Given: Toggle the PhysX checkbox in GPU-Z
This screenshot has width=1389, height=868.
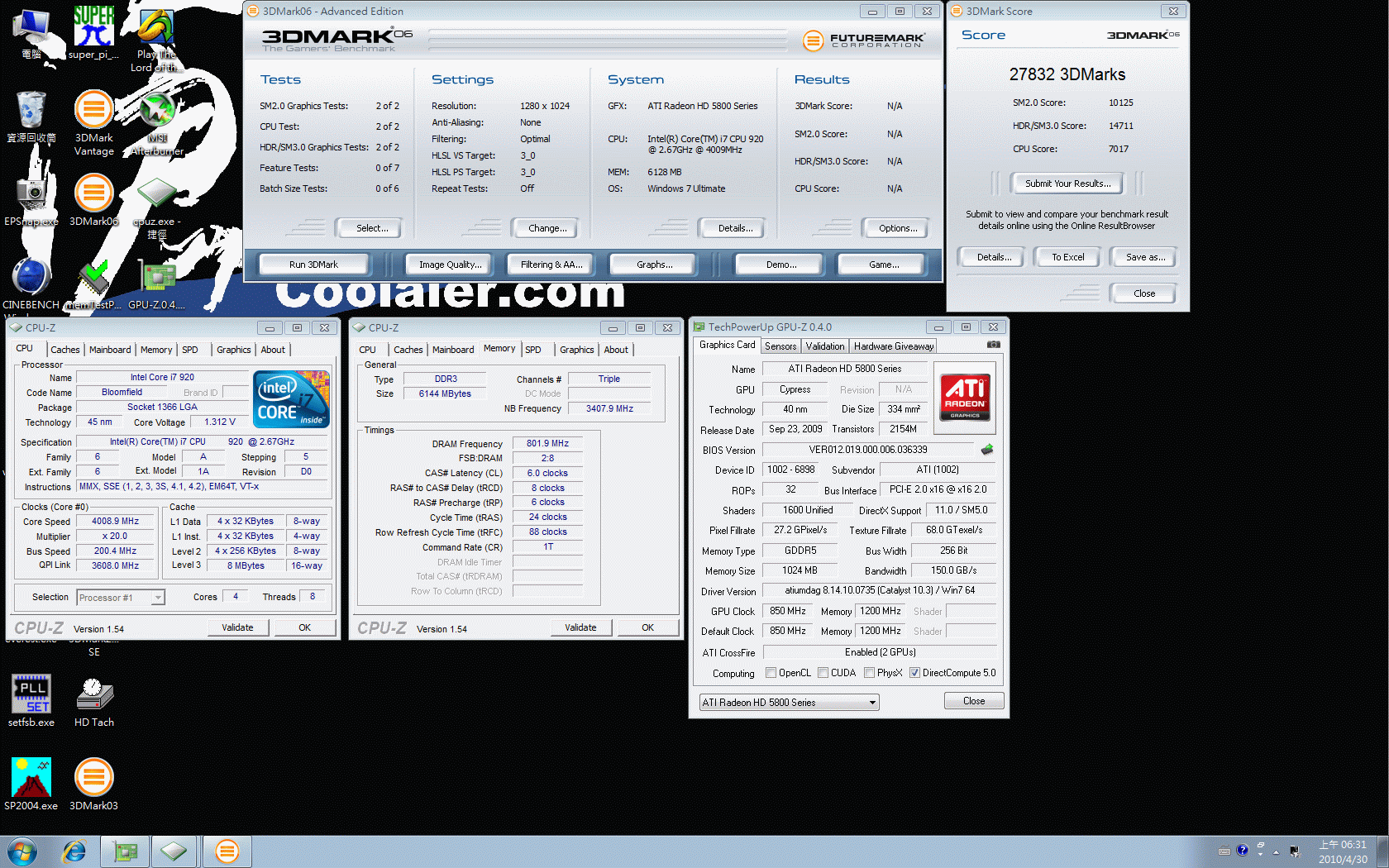Looking at the screenshot, I should (x=869, y=673).
